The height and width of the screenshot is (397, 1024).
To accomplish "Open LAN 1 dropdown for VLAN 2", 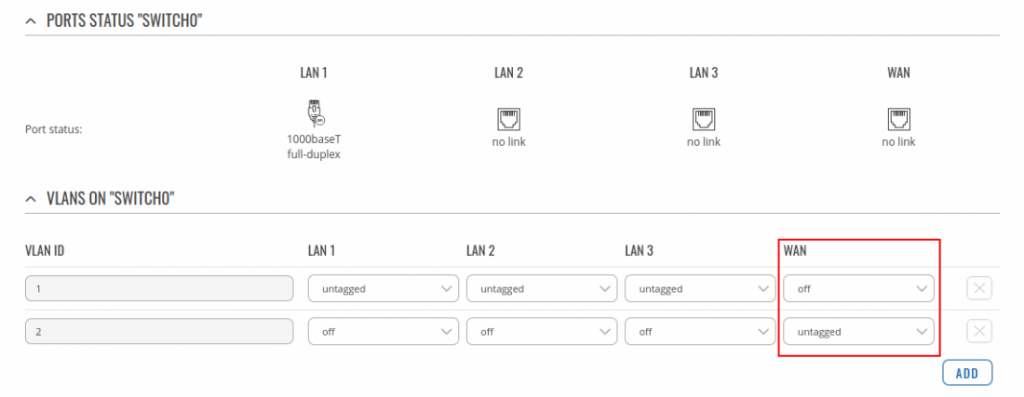I will [x=383, y=332].
